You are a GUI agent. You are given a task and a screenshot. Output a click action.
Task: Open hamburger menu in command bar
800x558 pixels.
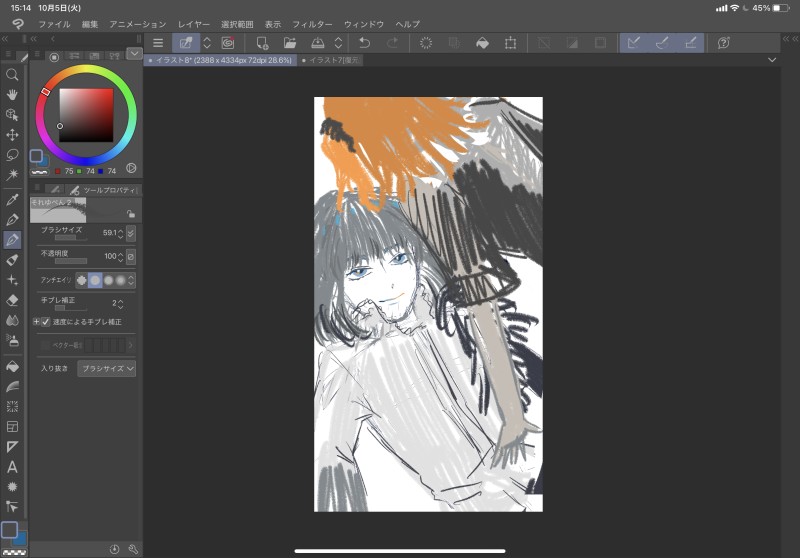[158, 43]
